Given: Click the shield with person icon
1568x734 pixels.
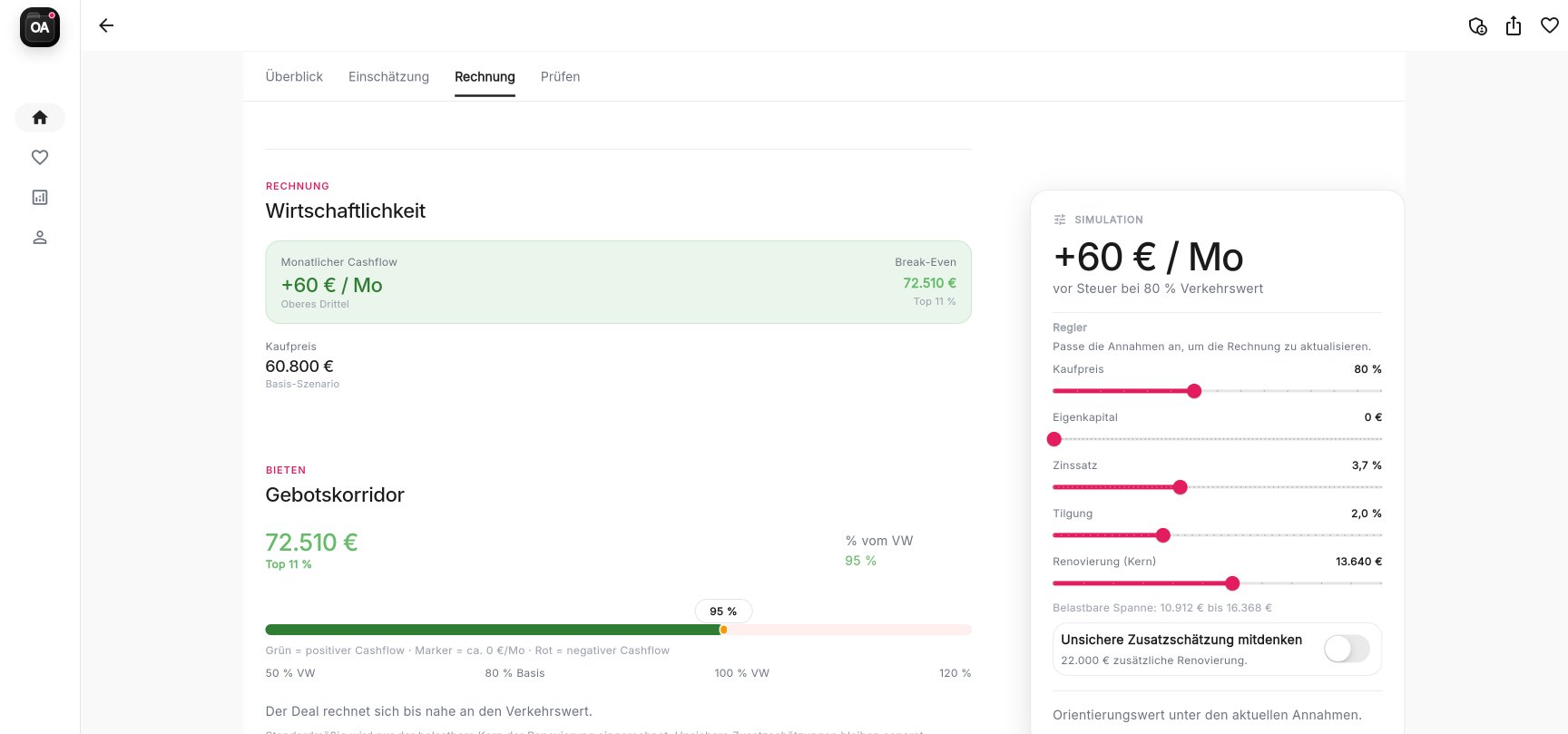Looking at the screenshot, I should click(1477, 26).
